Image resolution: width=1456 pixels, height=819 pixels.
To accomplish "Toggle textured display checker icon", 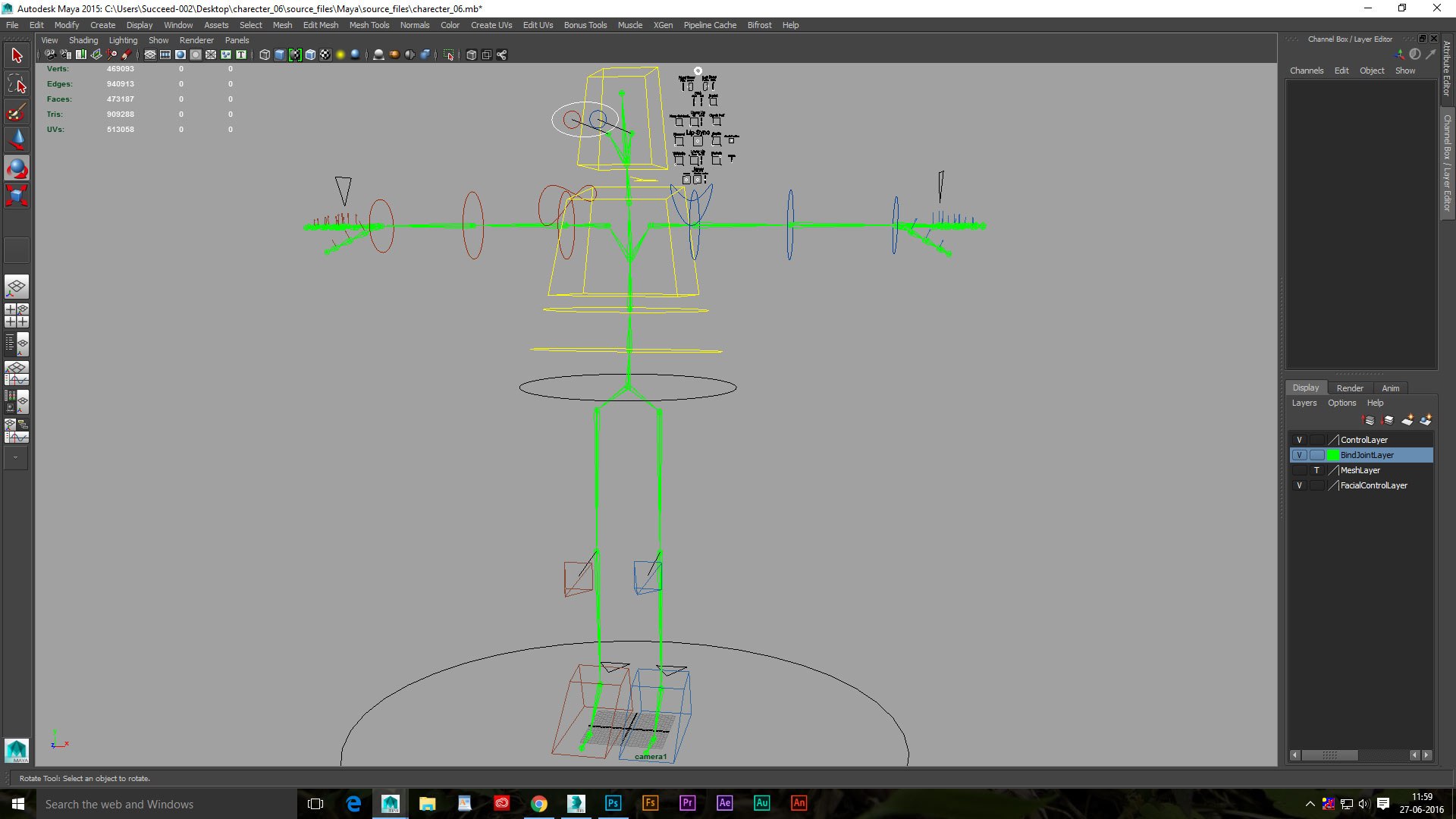I will (325, 55).
